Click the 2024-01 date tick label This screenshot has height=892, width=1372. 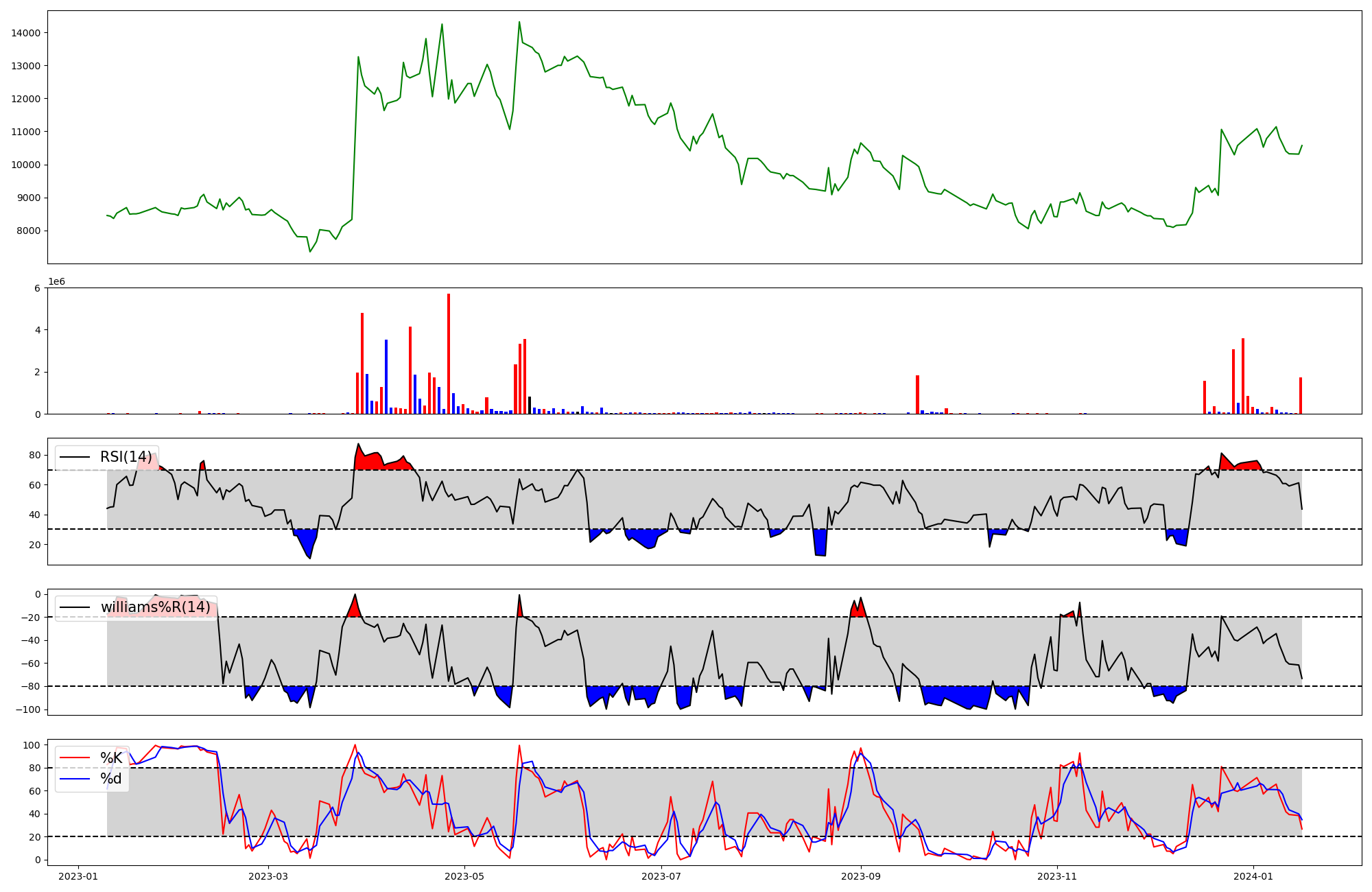point(1253,876)
